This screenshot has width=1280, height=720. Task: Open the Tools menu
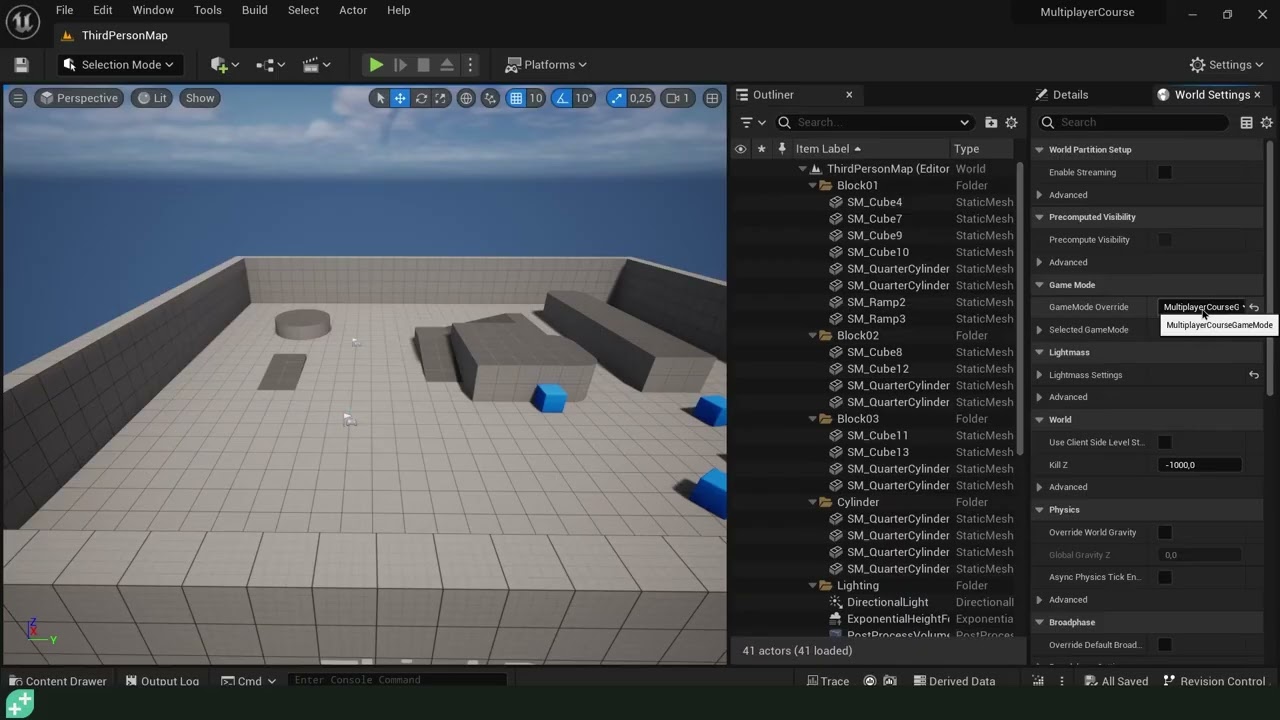(x=208, y=10)
